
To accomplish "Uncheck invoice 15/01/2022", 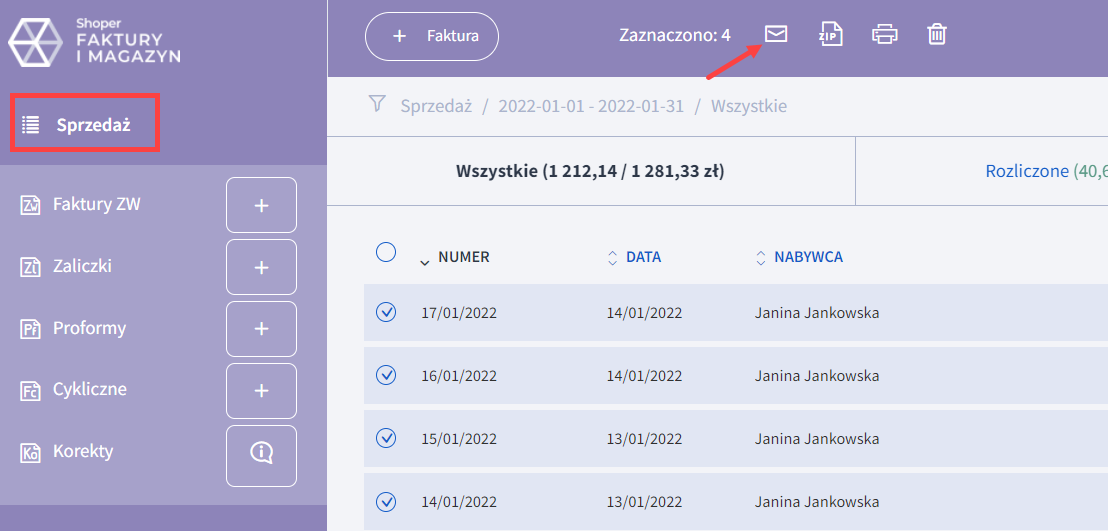I will 386,437.
